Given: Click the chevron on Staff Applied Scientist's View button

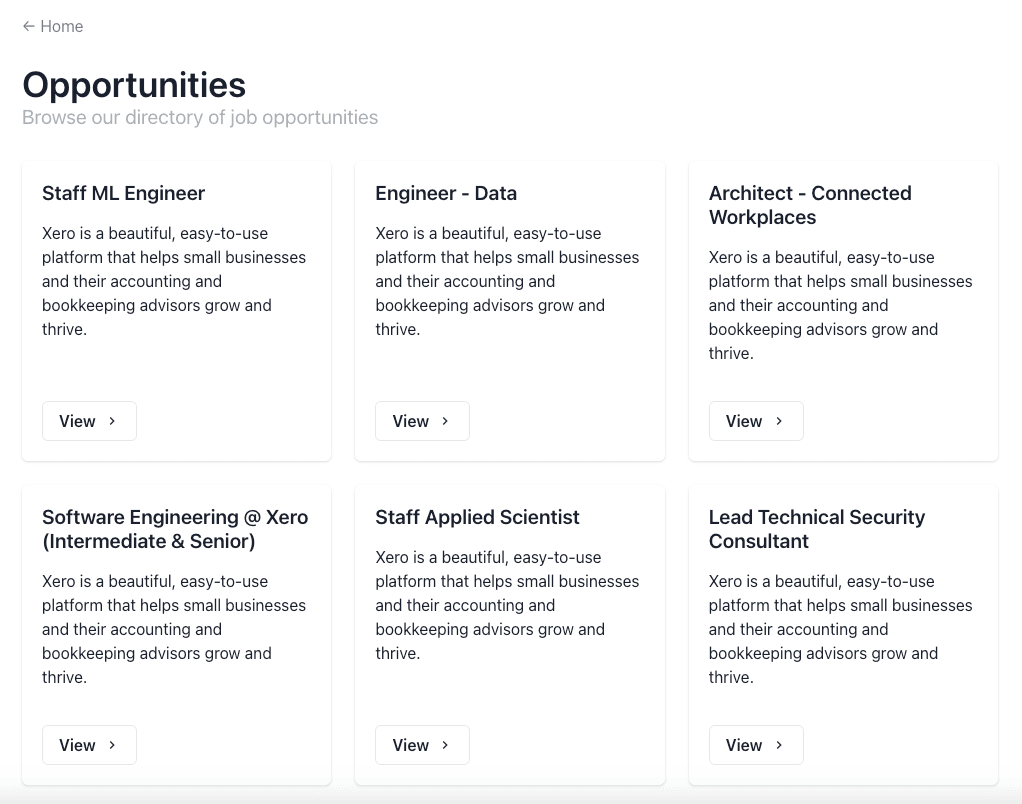Looking at the screenshot, I should tap(445, 745).
